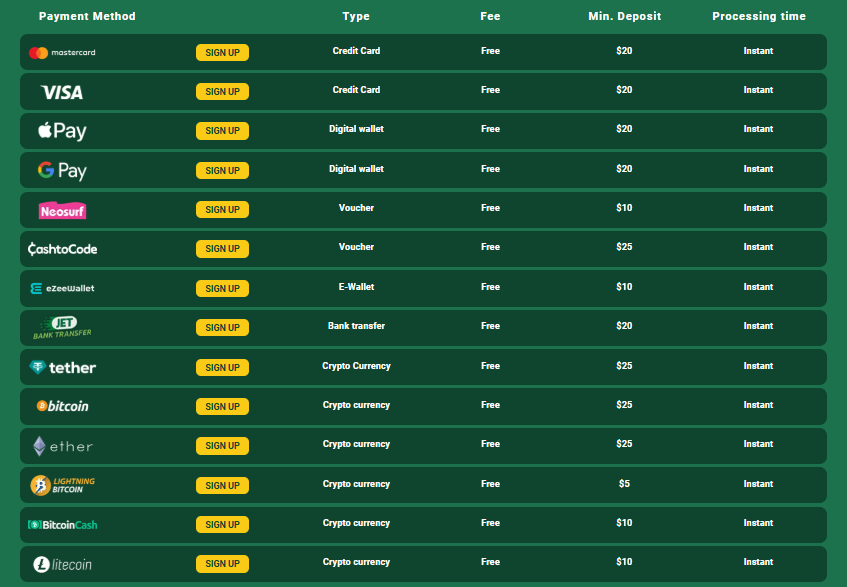
Task: Sign up using the bitcoin row button
Action: (223, 407)
